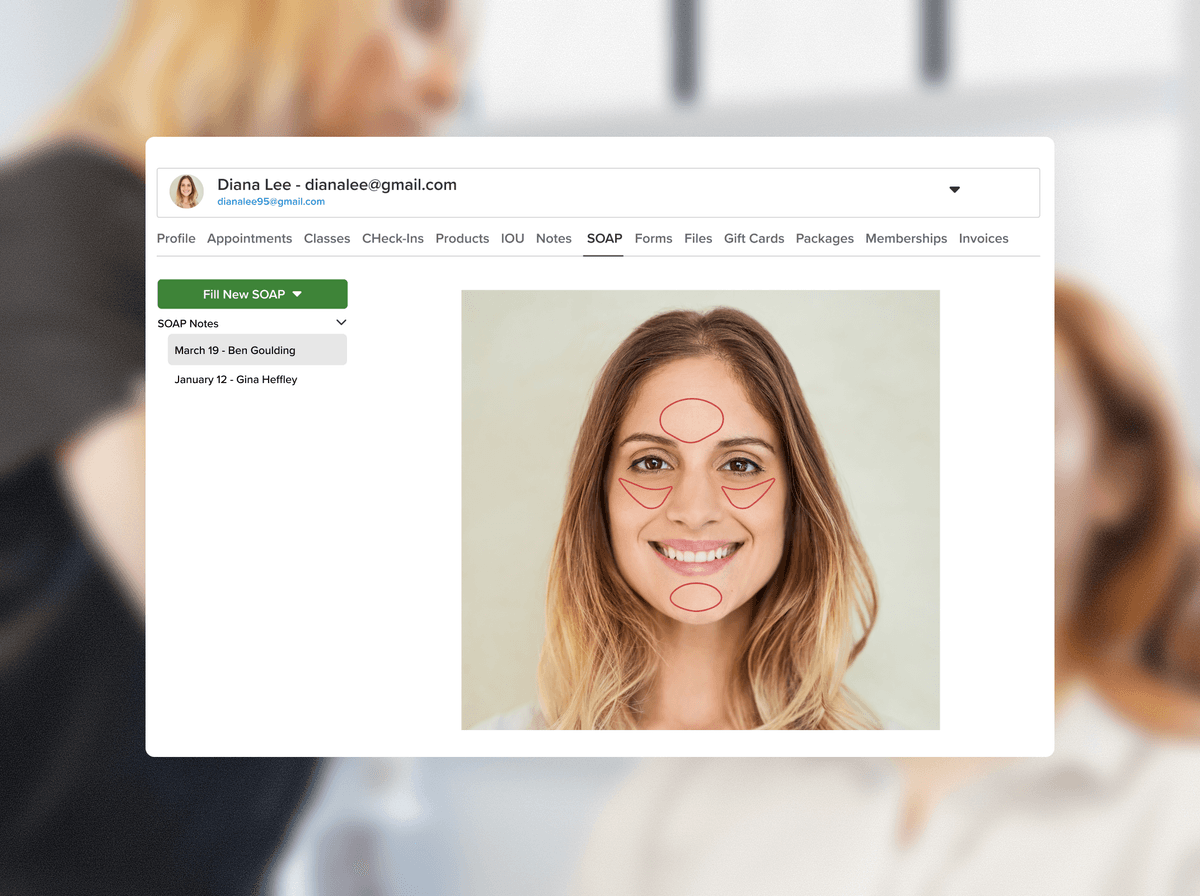Screen dimensions: 1200x896
Task: Open the Notes tab
Action: click(553, 239)
